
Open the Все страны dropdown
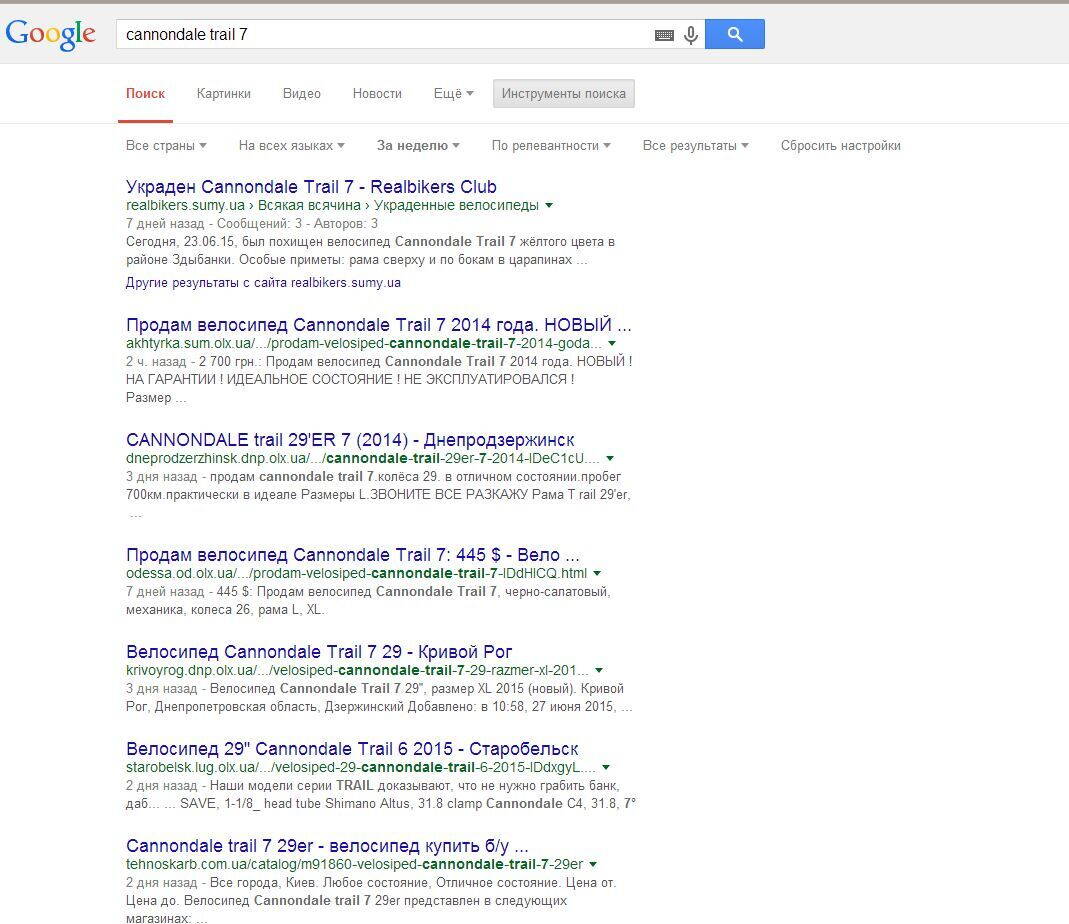coord(166,145)
